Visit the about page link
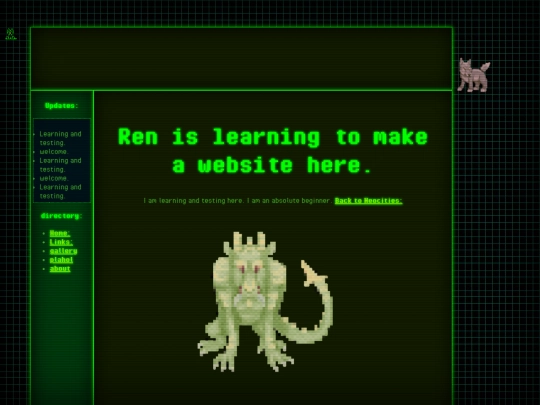The height and width of the screenshot is (405, 540). (x=60, y=269)
